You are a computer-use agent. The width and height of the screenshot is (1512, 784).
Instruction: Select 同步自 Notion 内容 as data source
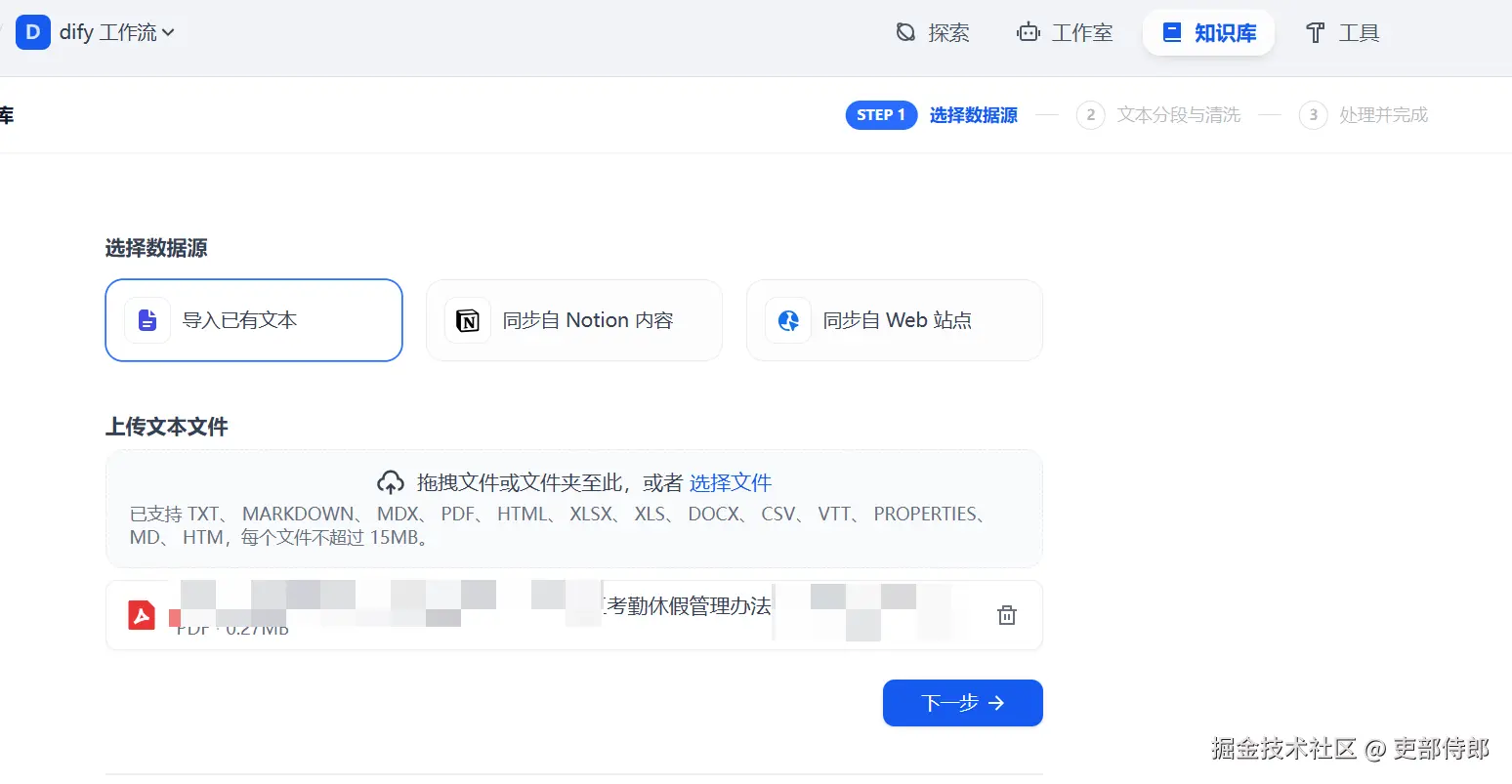[x=573, y=319]
